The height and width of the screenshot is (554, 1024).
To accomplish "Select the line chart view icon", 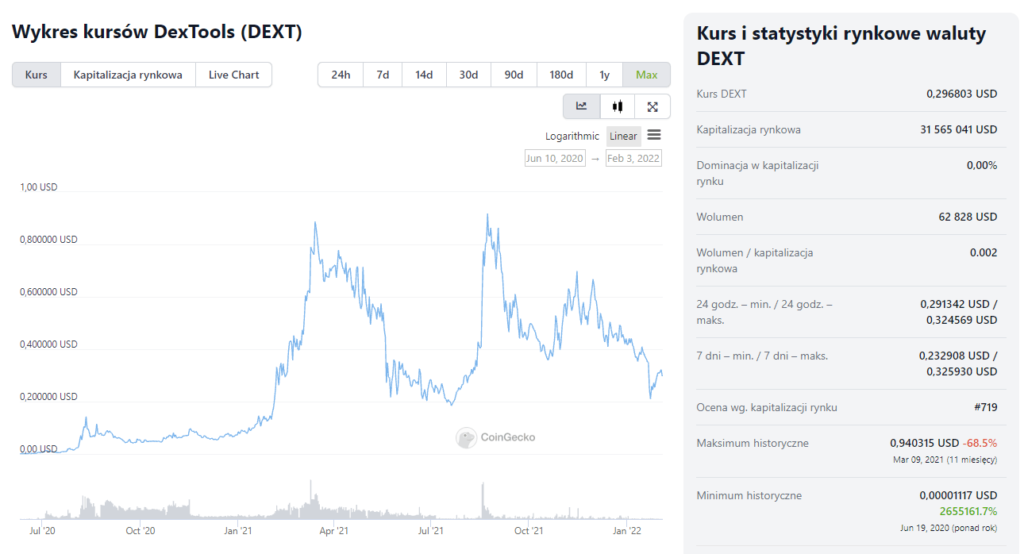I will tap(581, 106).
